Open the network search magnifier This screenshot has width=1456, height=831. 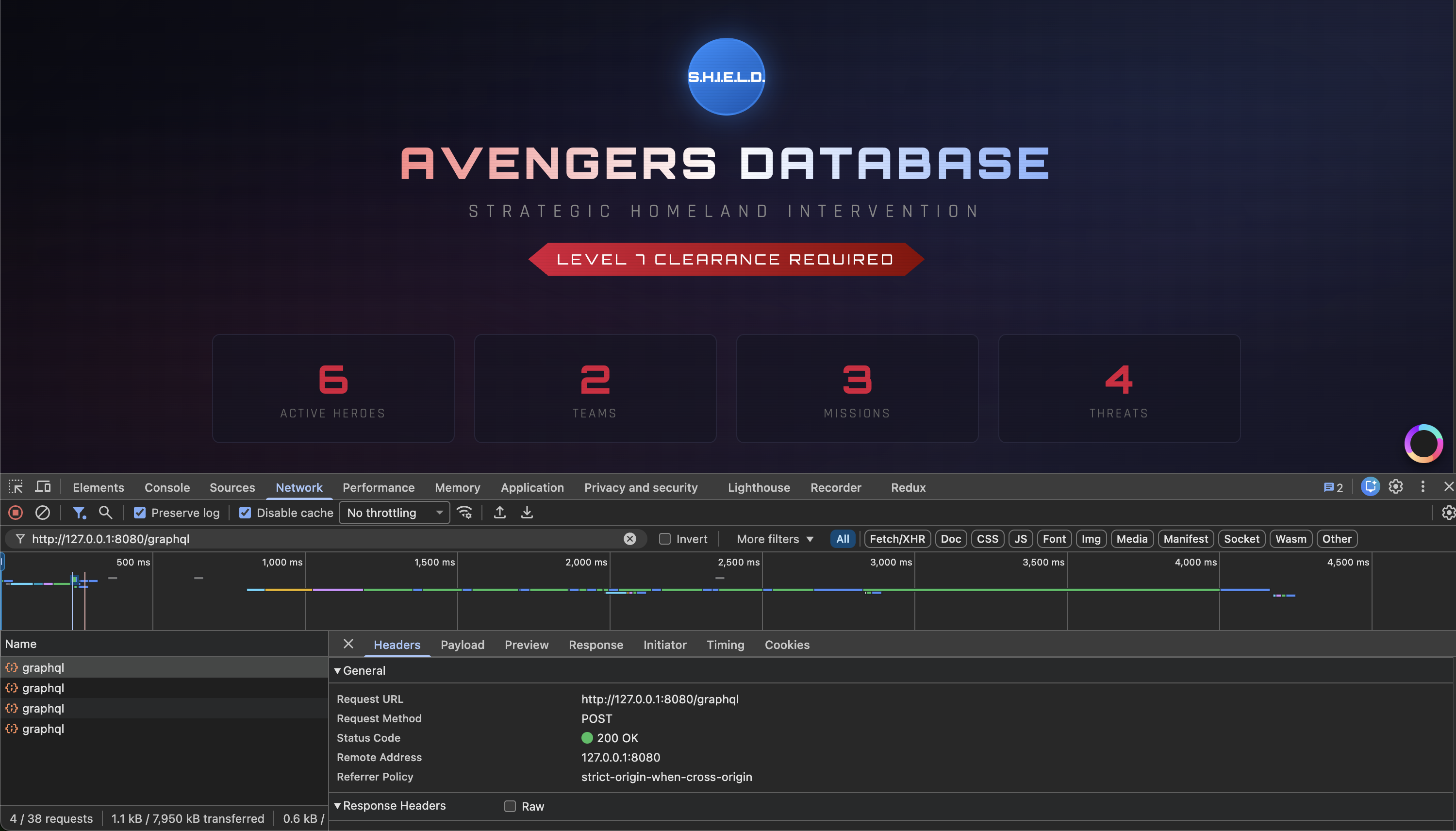(105, 513)
